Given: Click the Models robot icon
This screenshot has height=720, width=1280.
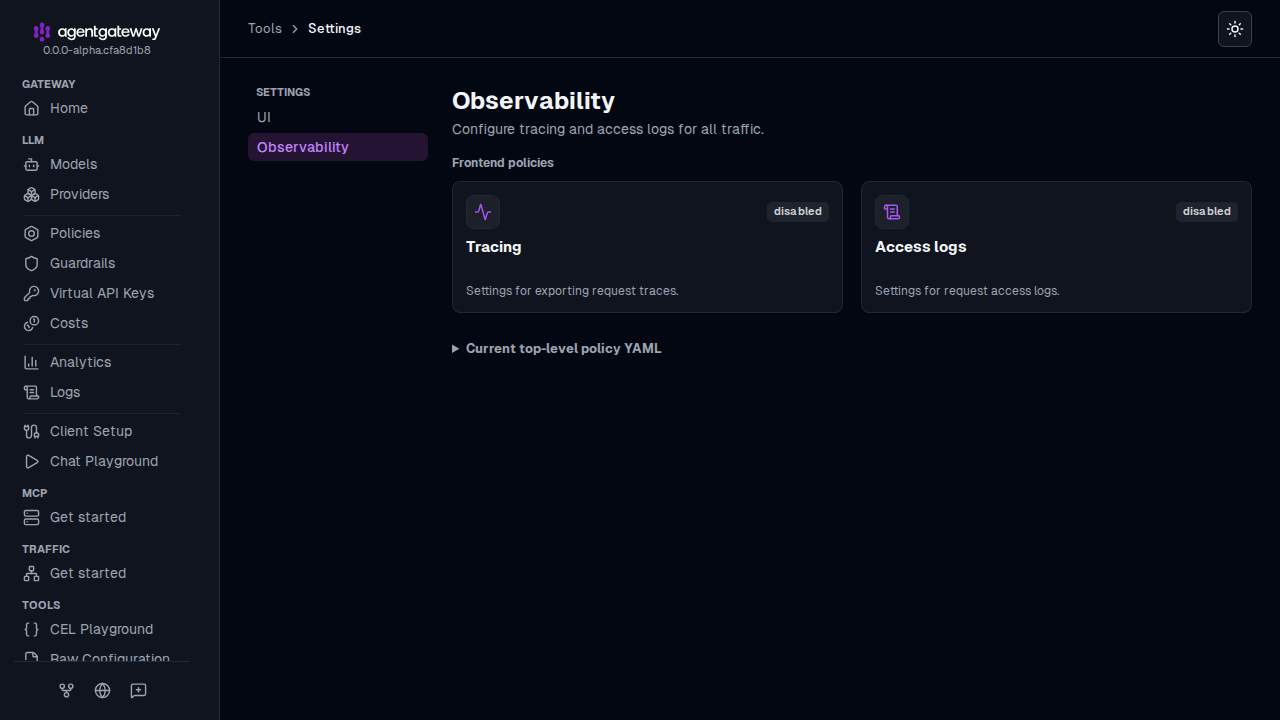Looking at the screenshot, I should click(31, 164).
